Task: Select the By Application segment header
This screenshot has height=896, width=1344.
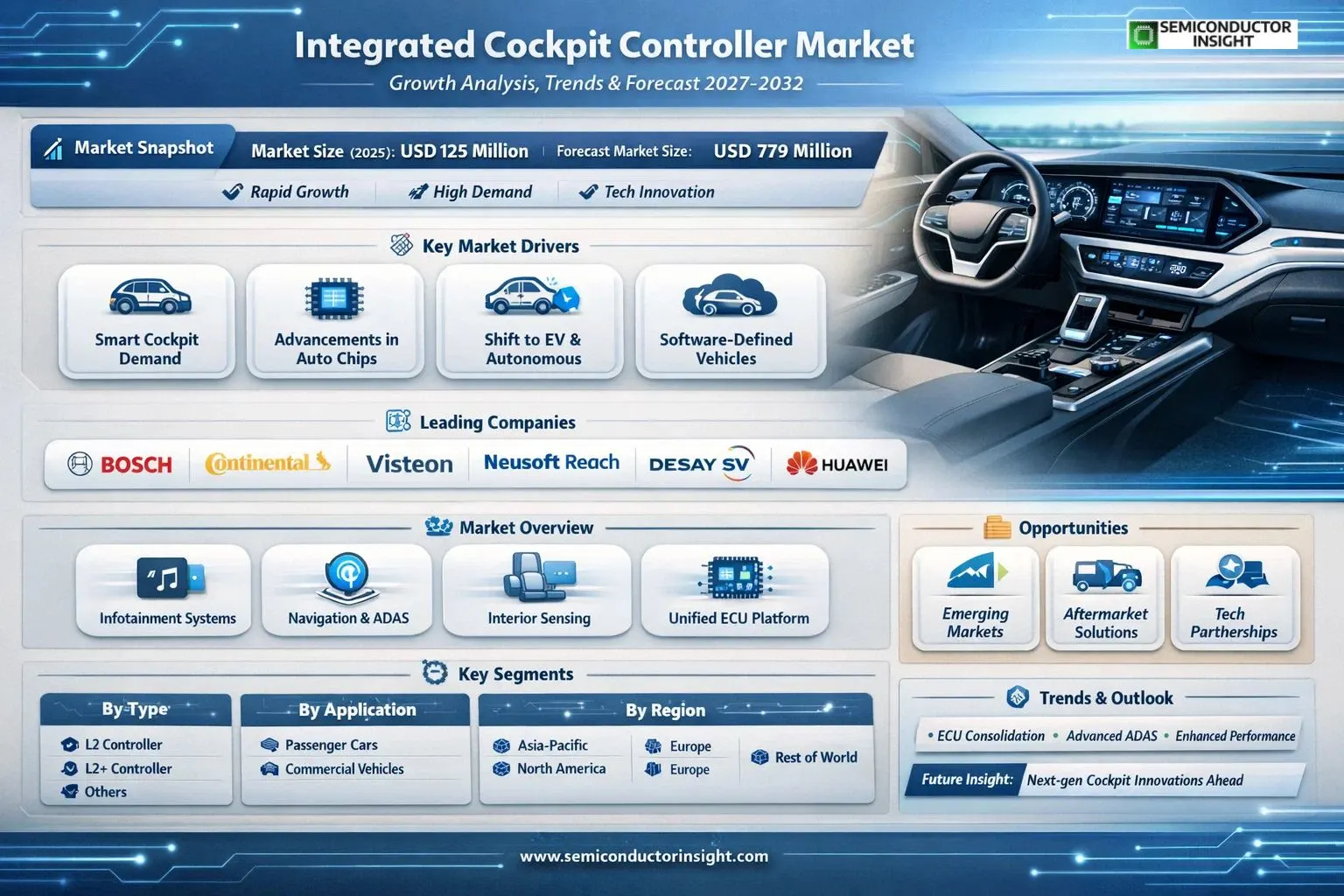Action: coord(356,710)
